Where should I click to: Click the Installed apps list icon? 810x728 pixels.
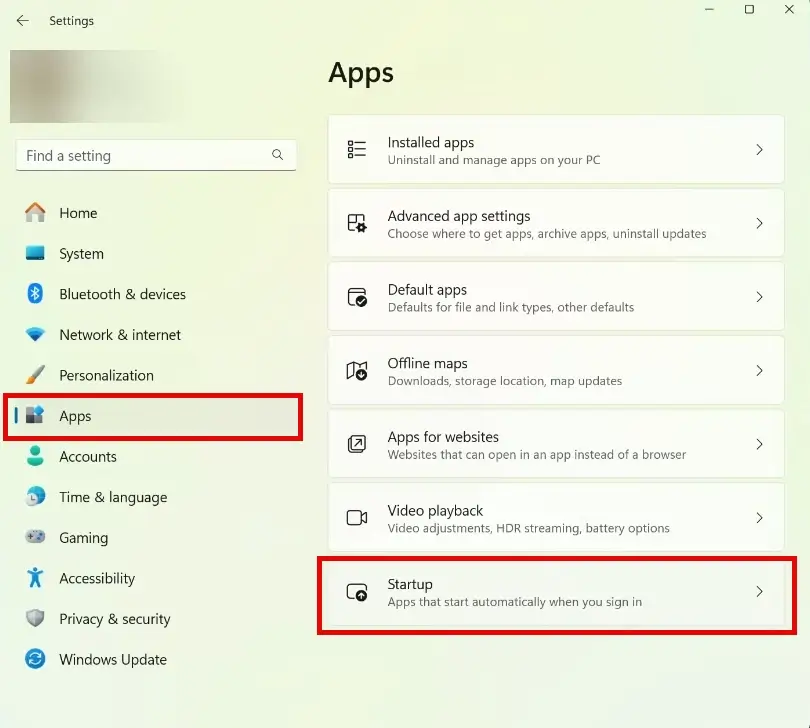tap(356, 149)
